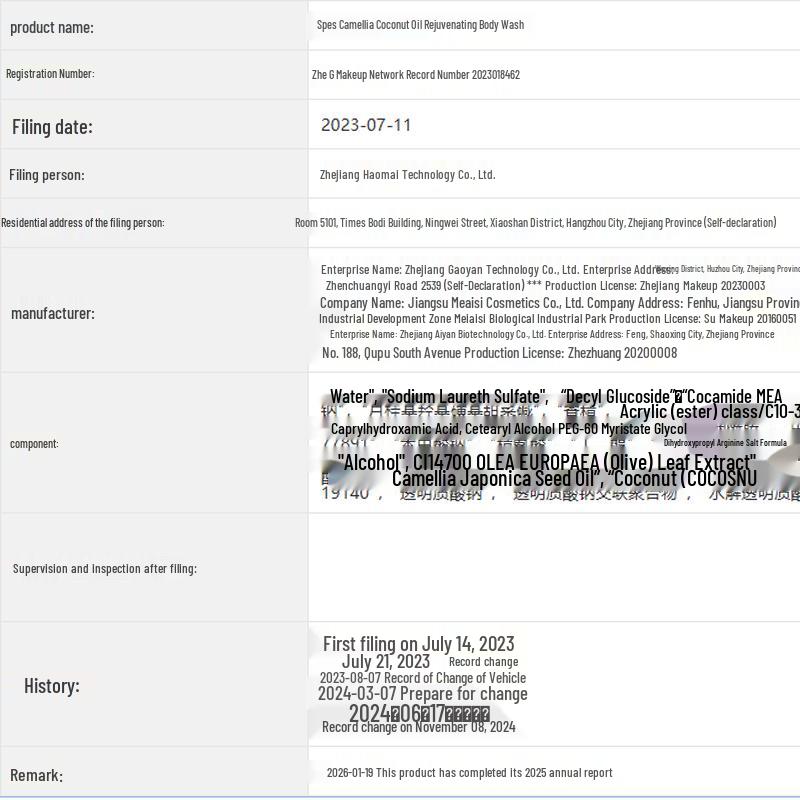Image resolution: width=800 pixels, height=800 pixels.
Task: Click 'Dihydroxypropyl Arginine Salt Formula' text
Action: pos(725,443)
